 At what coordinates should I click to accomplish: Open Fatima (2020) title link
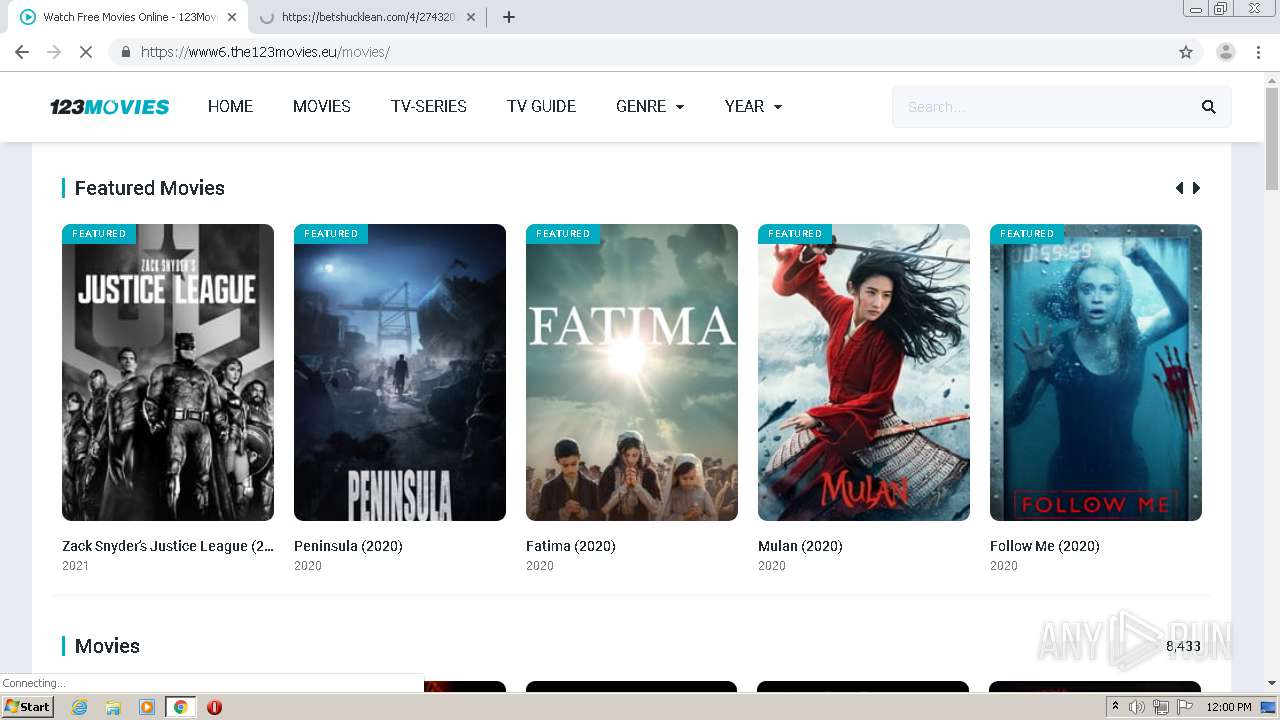571,546
